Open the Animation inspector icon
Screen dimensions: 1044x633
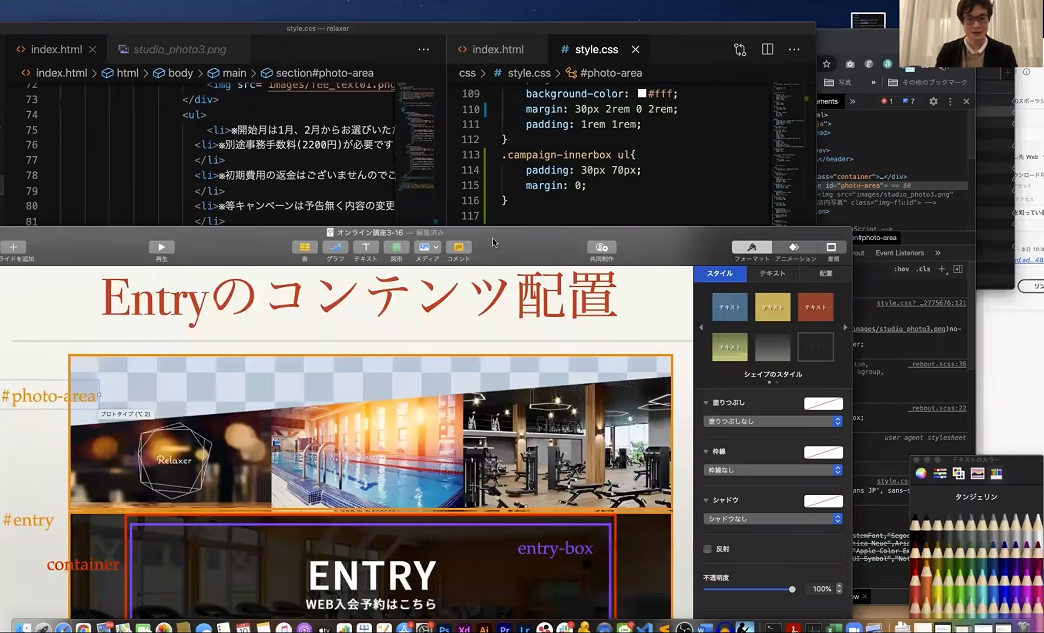793,247
